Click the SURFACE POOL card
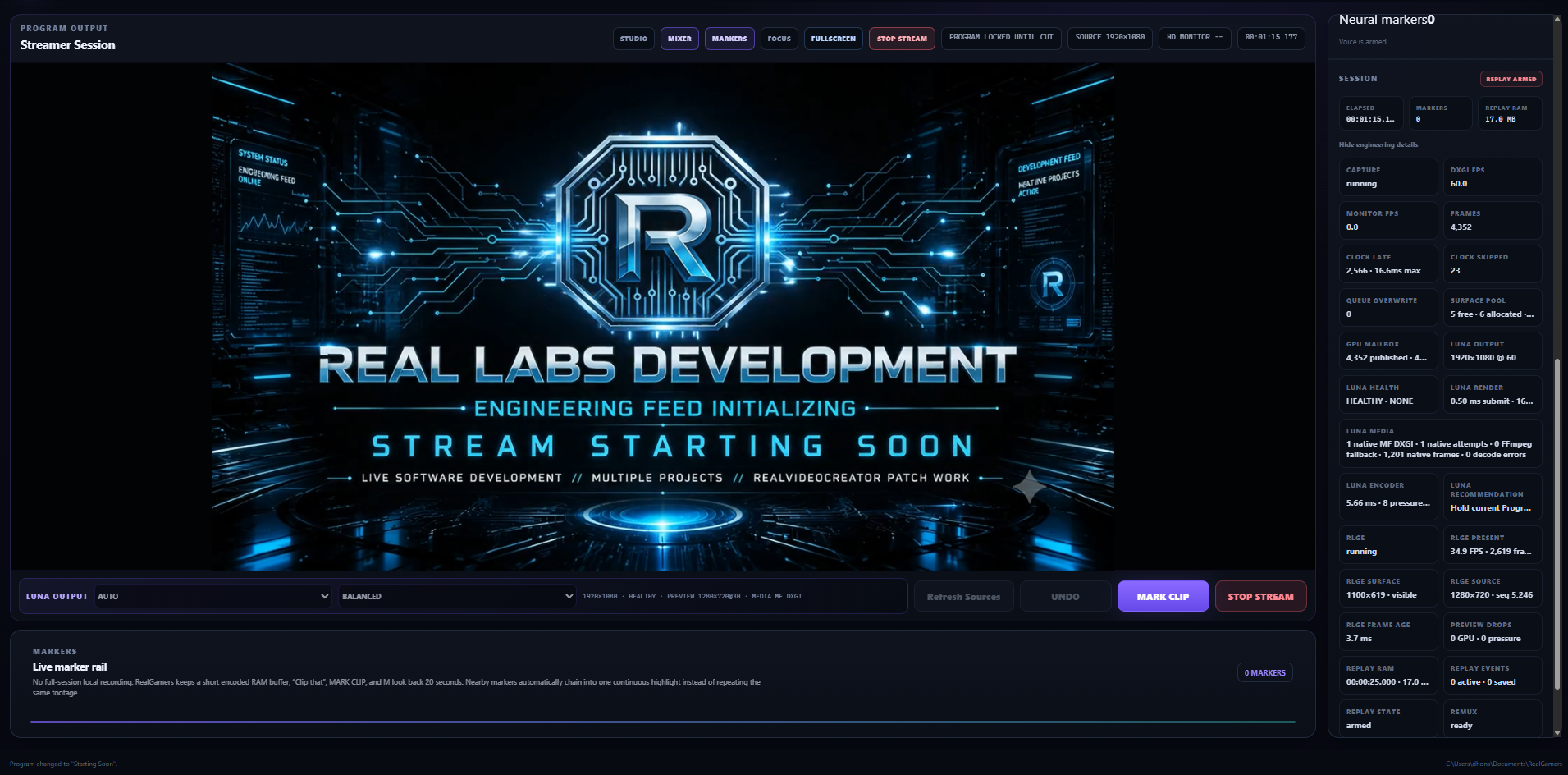Image resolution: width=1568 pixels, height=775 pixels. [1493, 308]
